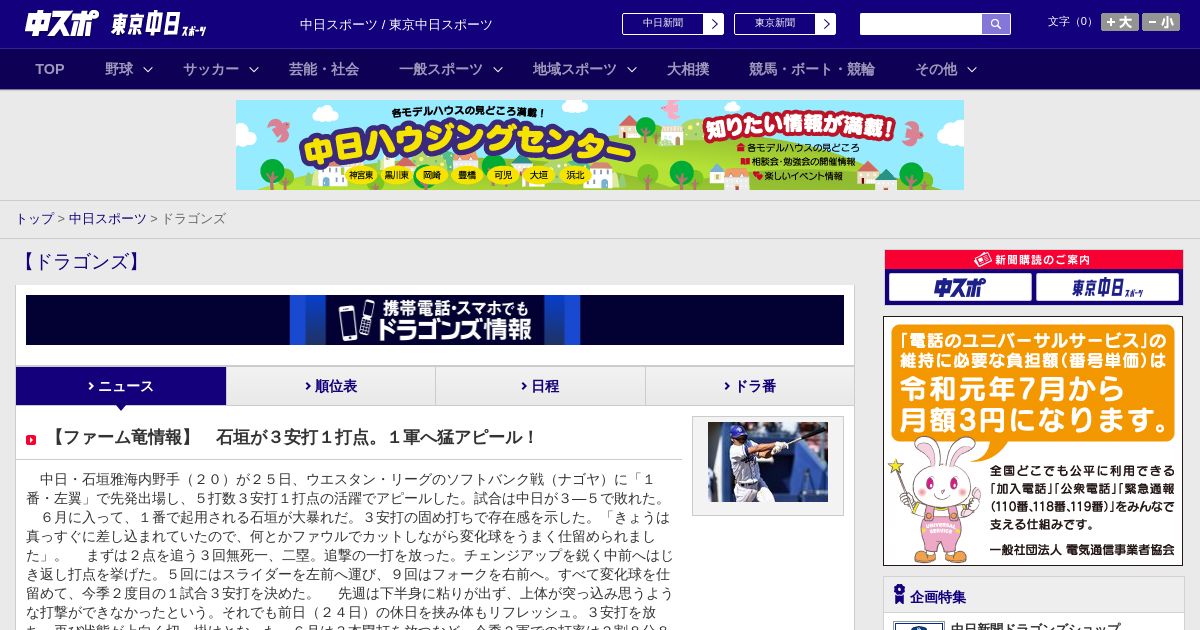Open 野球 navigation menu
This screenshot has width=1200, height=630.
[x=119, y=69]
